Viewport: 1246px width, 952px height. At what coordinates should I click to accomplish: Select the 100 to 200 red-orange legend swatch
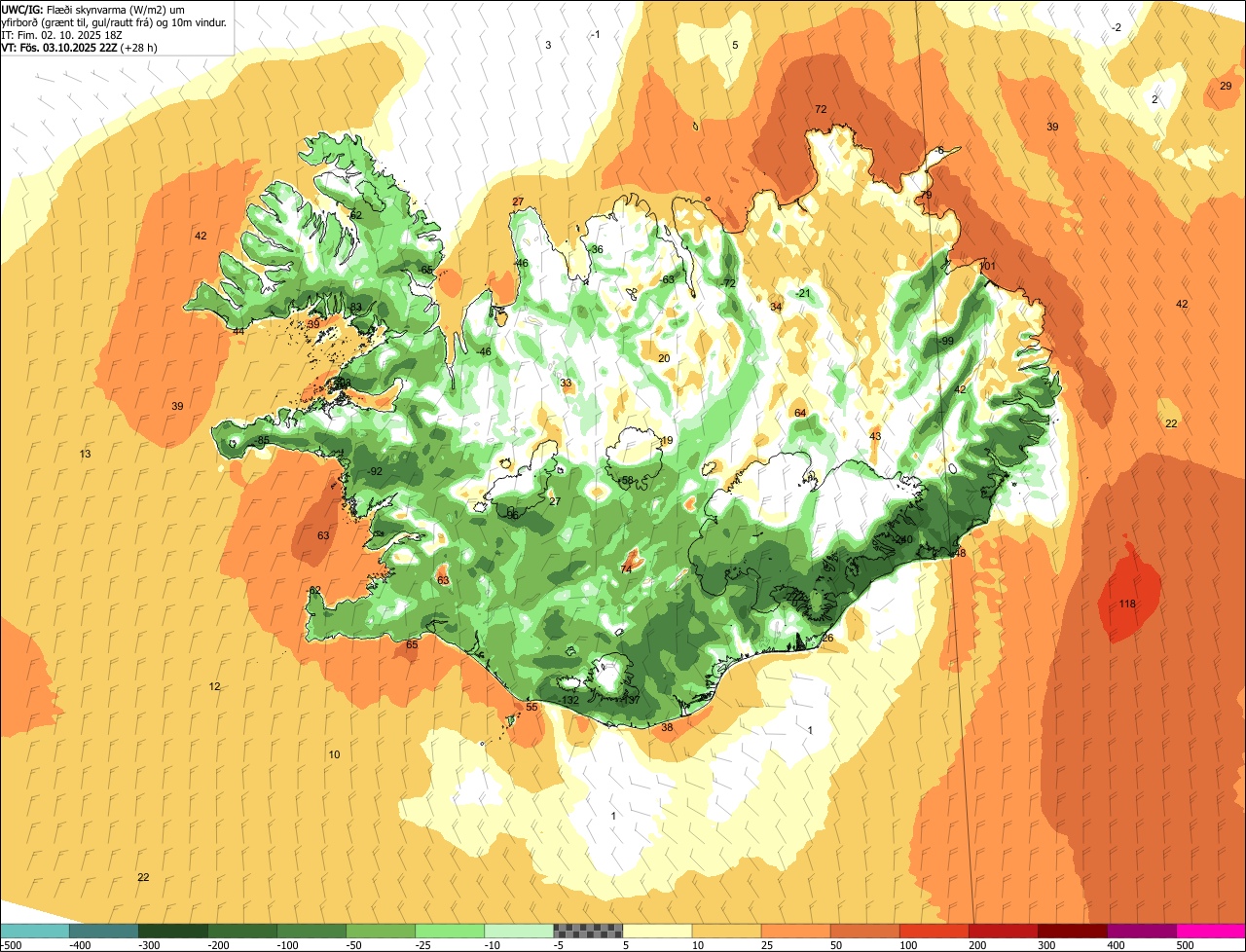(x=934, y=931)
